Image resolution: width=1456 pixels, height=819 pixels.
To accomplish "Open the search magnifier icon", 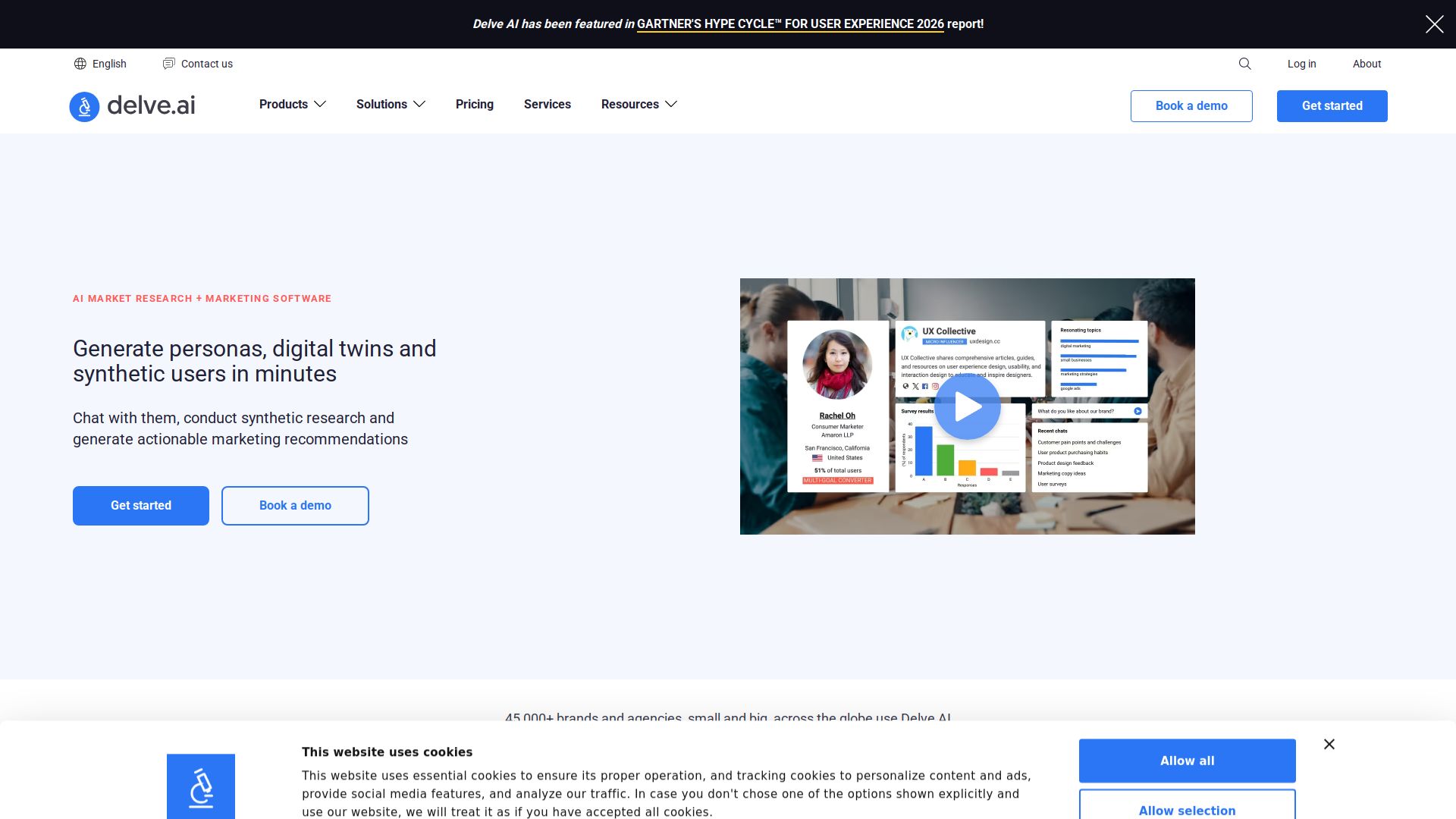I will click(1244, 64).
